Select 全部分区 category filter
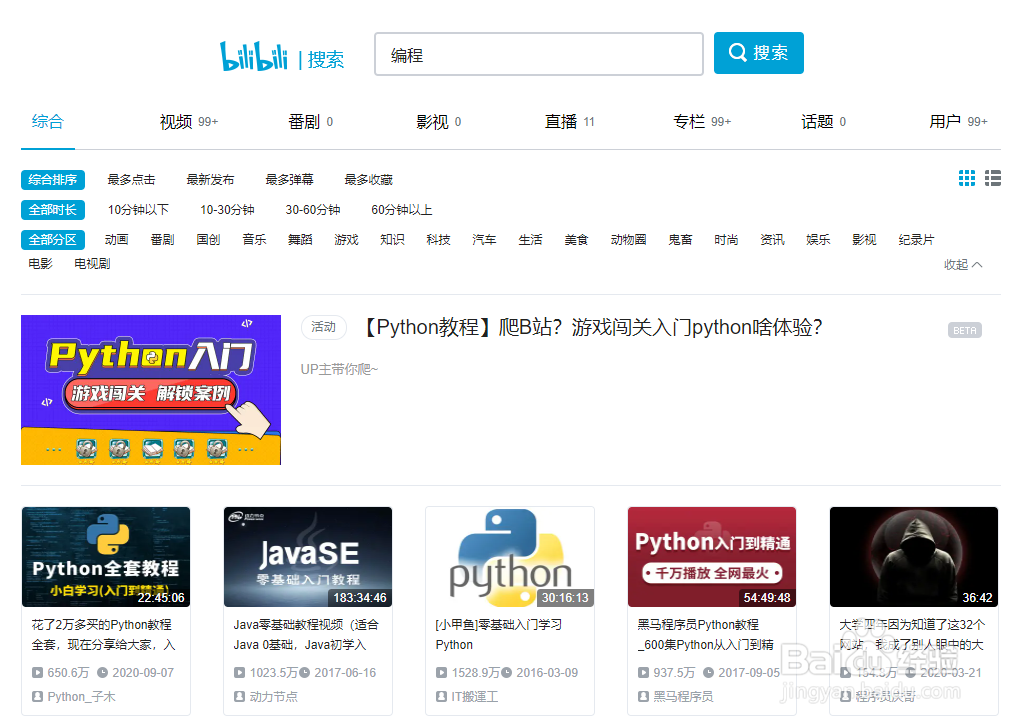Image resolution: width=1018 pixels, height=727 pixels. point(53,240)
